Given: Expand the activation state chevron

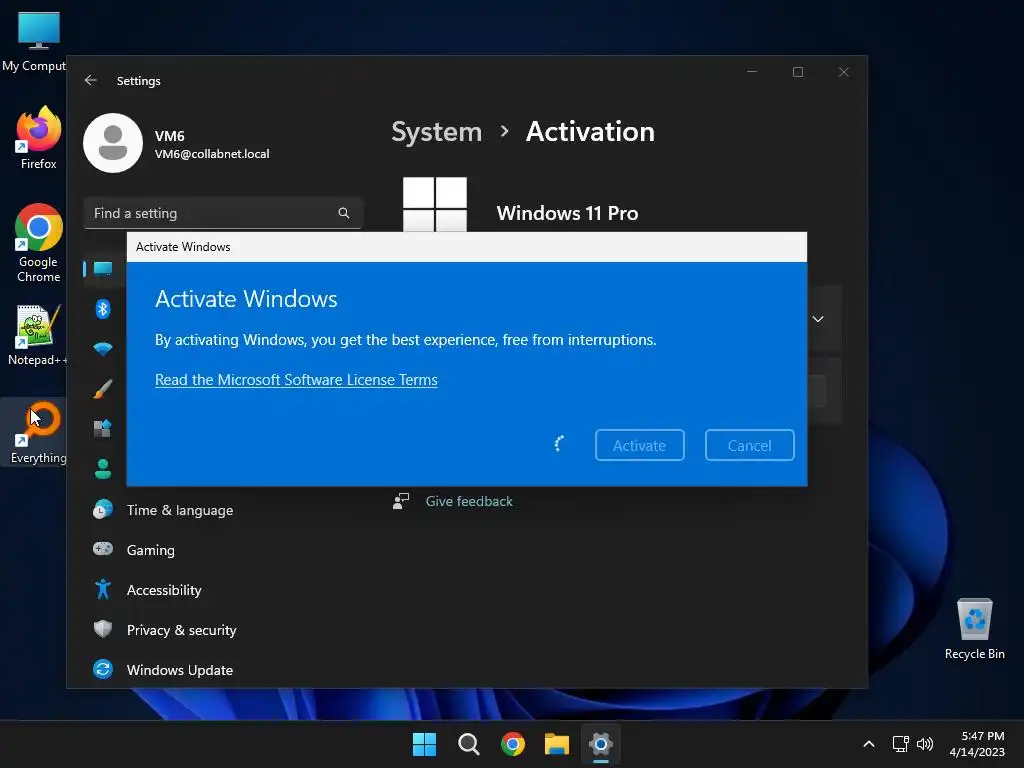Looking at the screenshot, I should tap(818, 319).
